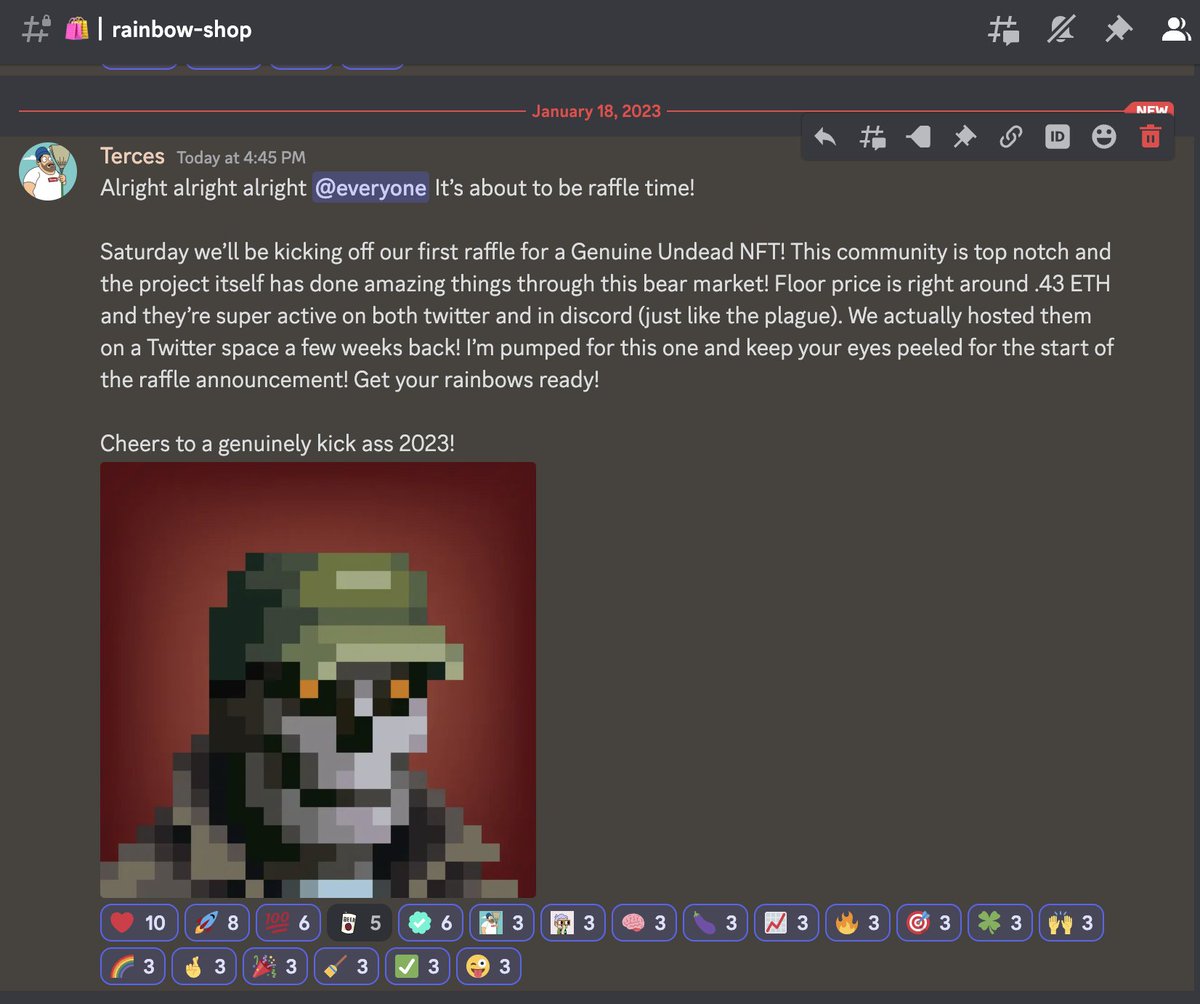
Task: Toggle the rainbow emoji reaction
Action: pyautogui.click(x=133, y=966)
